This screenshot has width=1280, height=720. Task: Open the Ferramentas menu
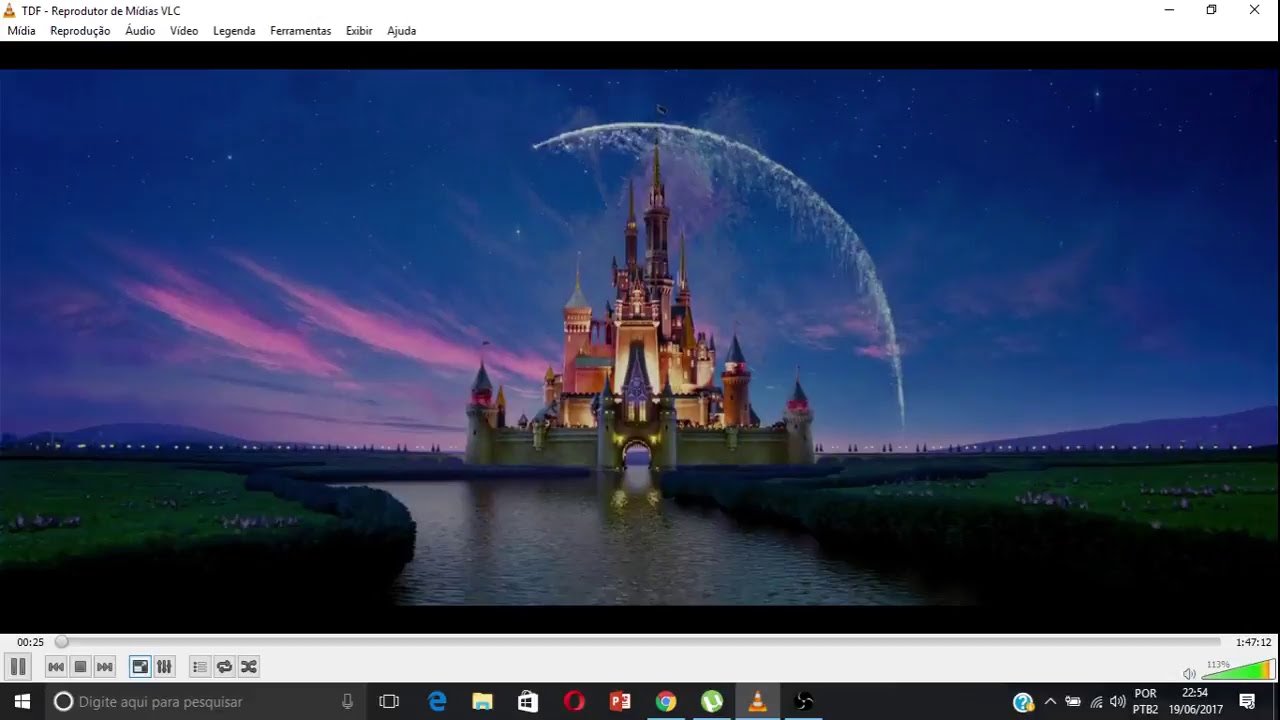coord(300,31)
